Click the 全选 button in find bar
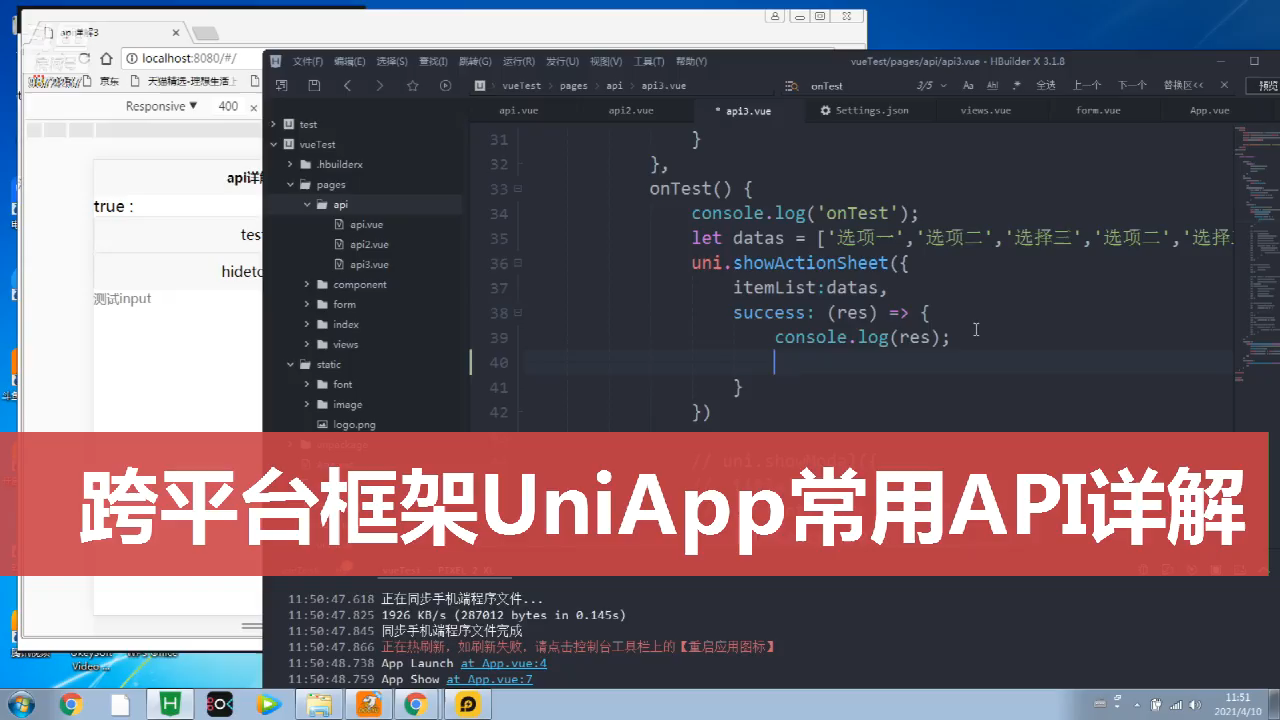Image resolution: width=1280 pixels, height=720 pixels. [1046, 86]
